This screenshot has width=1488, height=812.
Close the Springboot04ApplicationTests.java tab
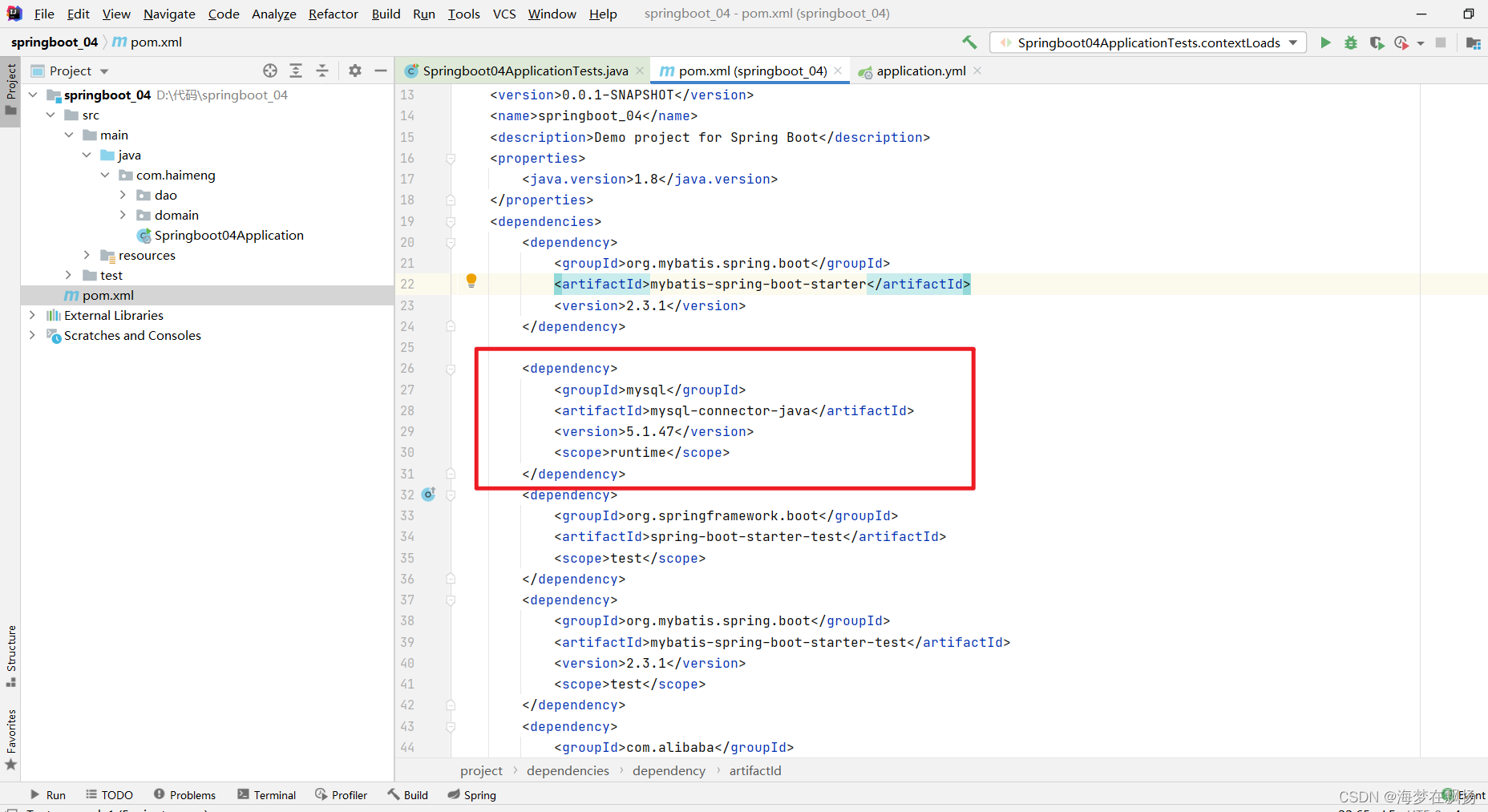pos(640,71)
